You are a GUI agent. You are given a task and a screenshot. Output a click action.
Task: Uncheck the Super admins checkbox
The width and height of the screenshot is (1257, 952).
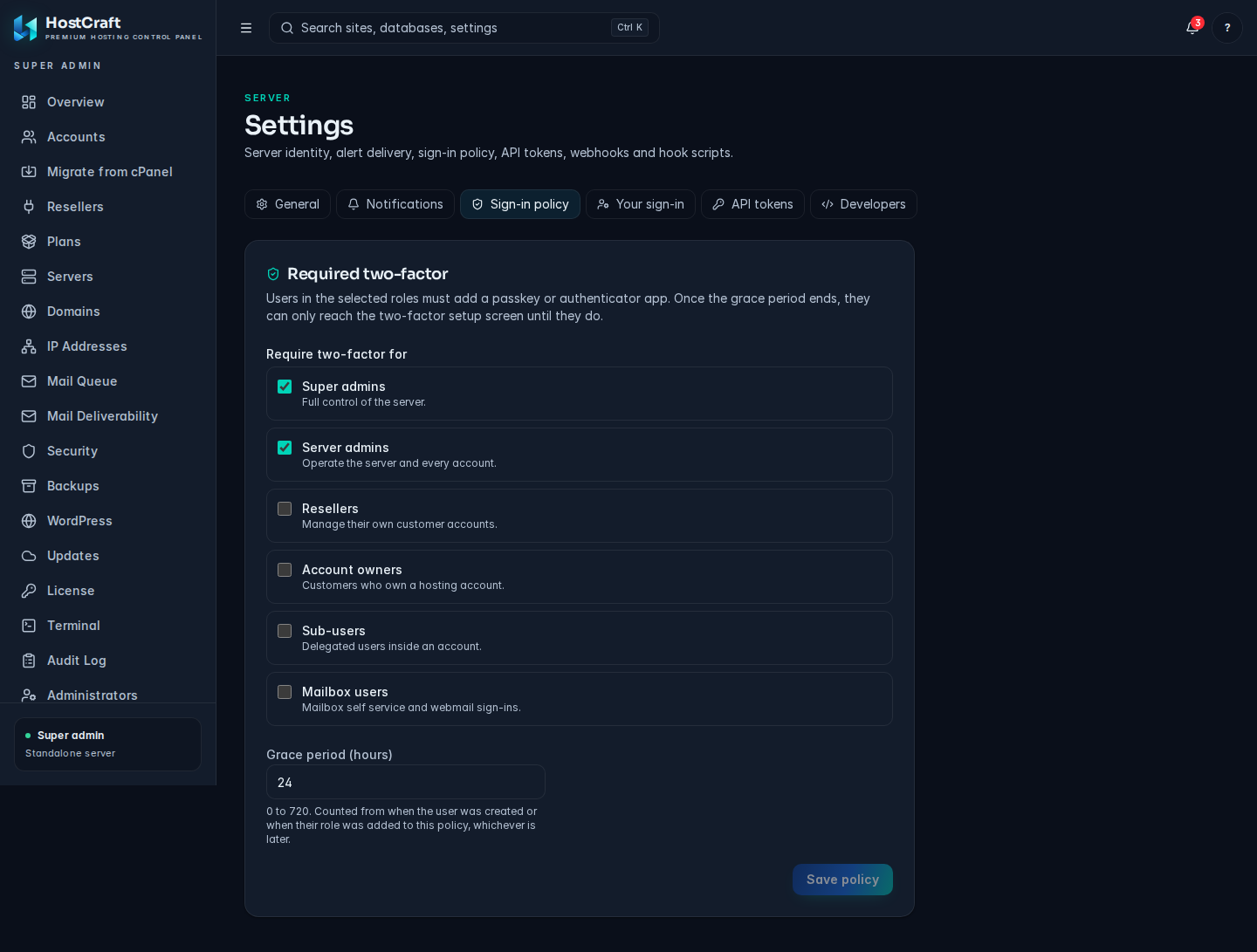click(x=285, y=387)
